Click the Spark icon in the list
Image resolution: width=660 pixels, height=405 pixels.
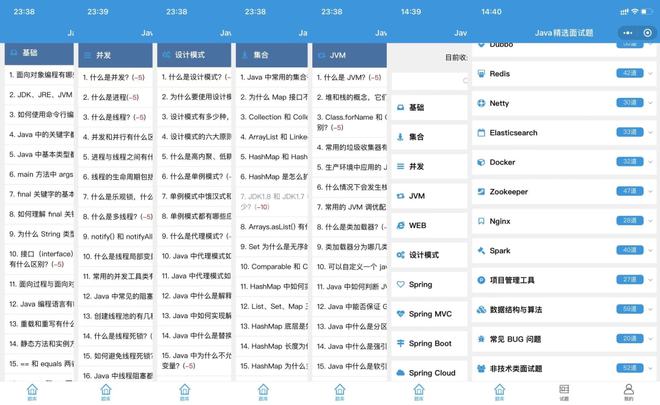pos(480,250)
